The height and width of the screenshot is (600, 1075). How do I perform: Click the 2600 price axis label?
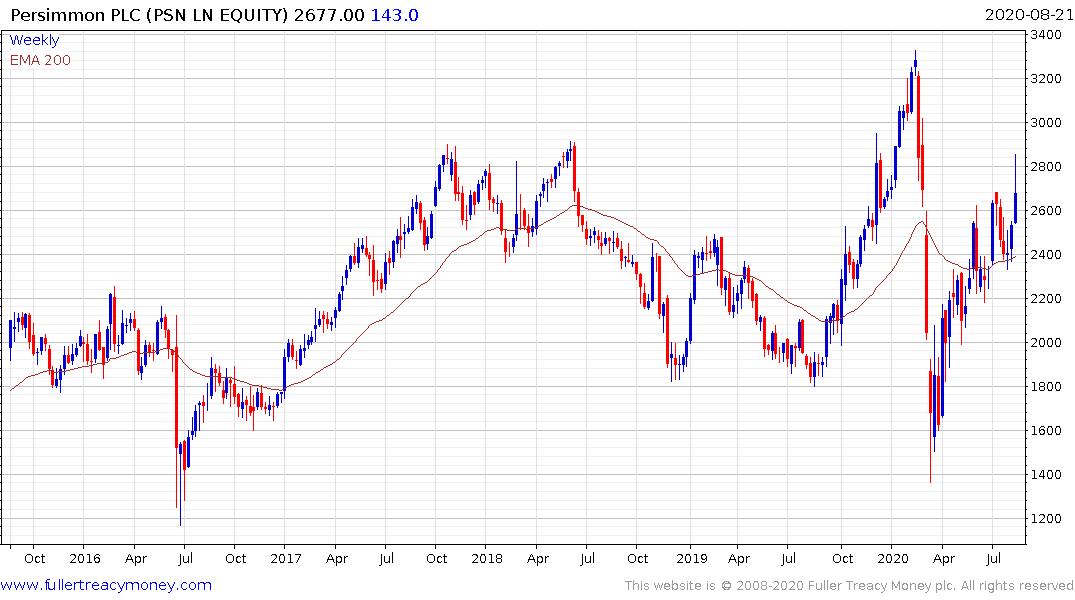tap(1046, 211)
